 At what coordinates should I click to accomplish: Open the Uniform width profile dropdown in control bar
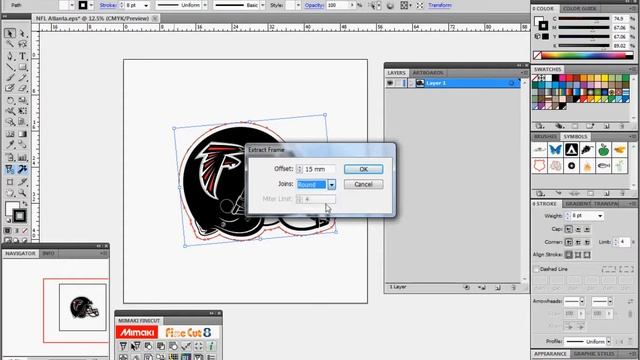tap(205, 5)
